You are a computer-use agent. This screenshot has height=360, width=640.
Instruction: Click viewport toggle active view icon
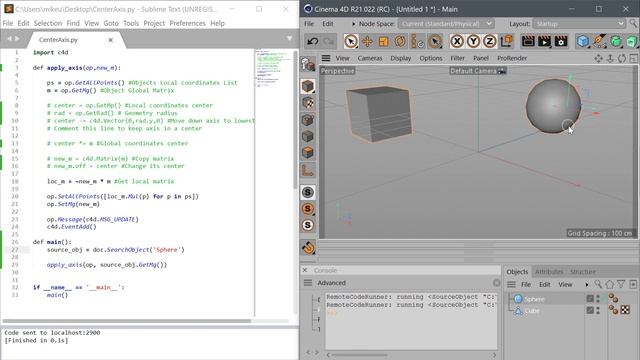tap(633, 58)
